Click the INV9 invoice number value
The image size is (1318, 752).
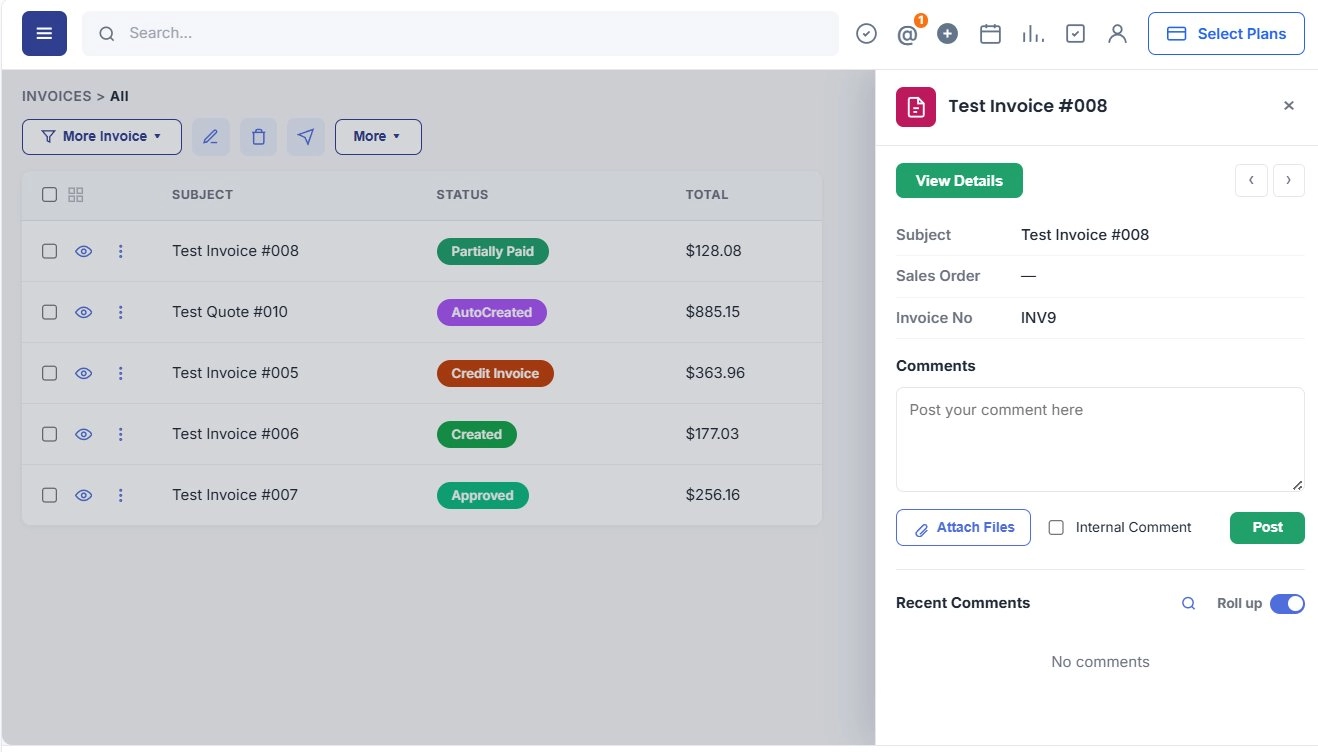pos(1039,319)
